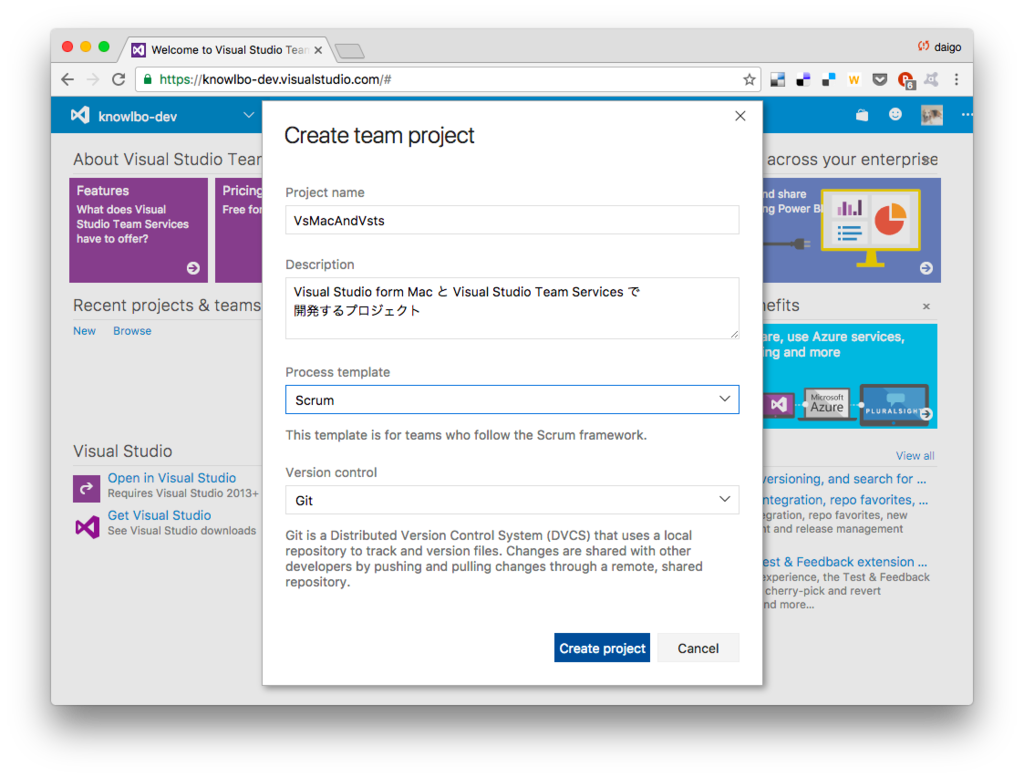Click the Project name input field
The image size is (1024, 778).
tap(512, 220)
